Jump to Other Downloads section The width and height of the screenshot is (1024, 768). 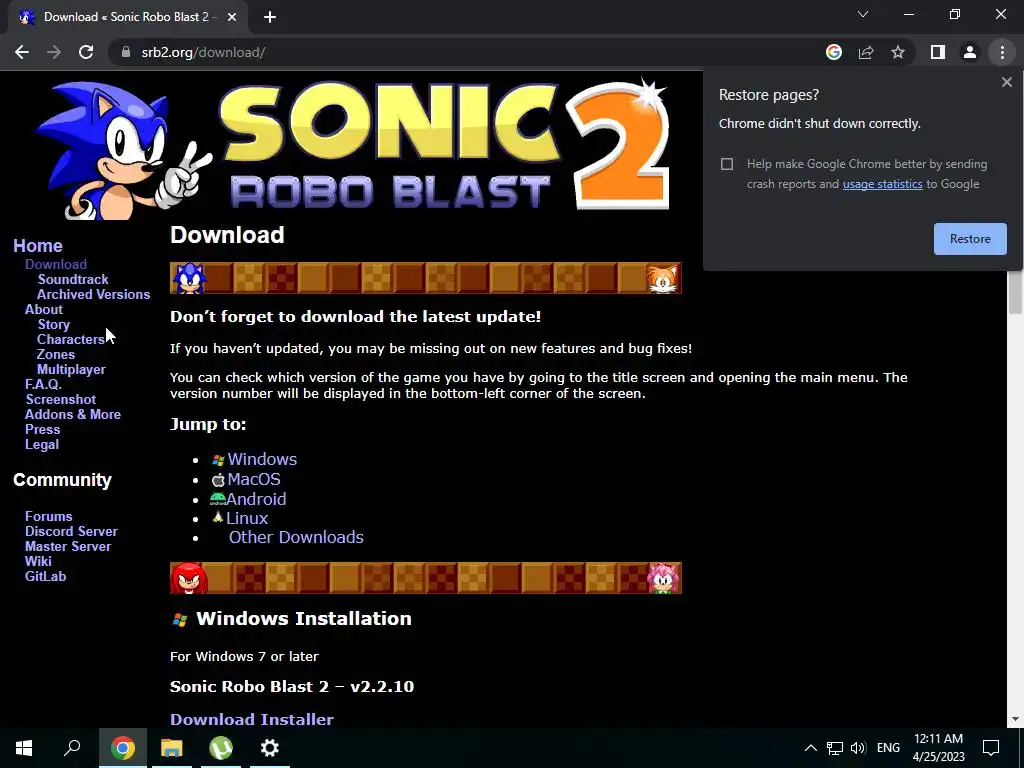pyautogui.click(x=296, y=537)
